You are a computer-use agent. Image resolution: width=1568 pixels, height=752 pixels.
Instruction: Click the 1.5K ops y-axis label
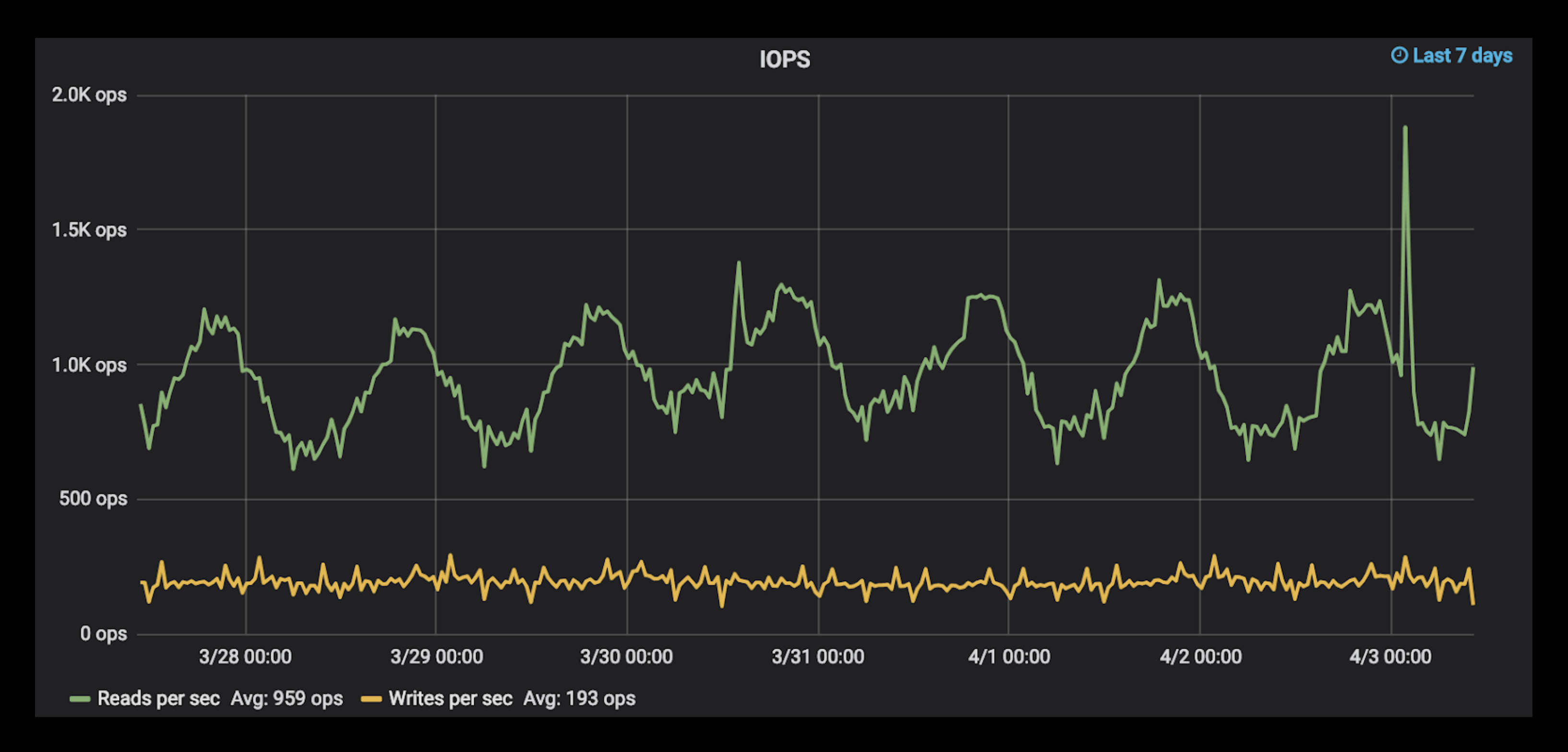tap(89, 230)
